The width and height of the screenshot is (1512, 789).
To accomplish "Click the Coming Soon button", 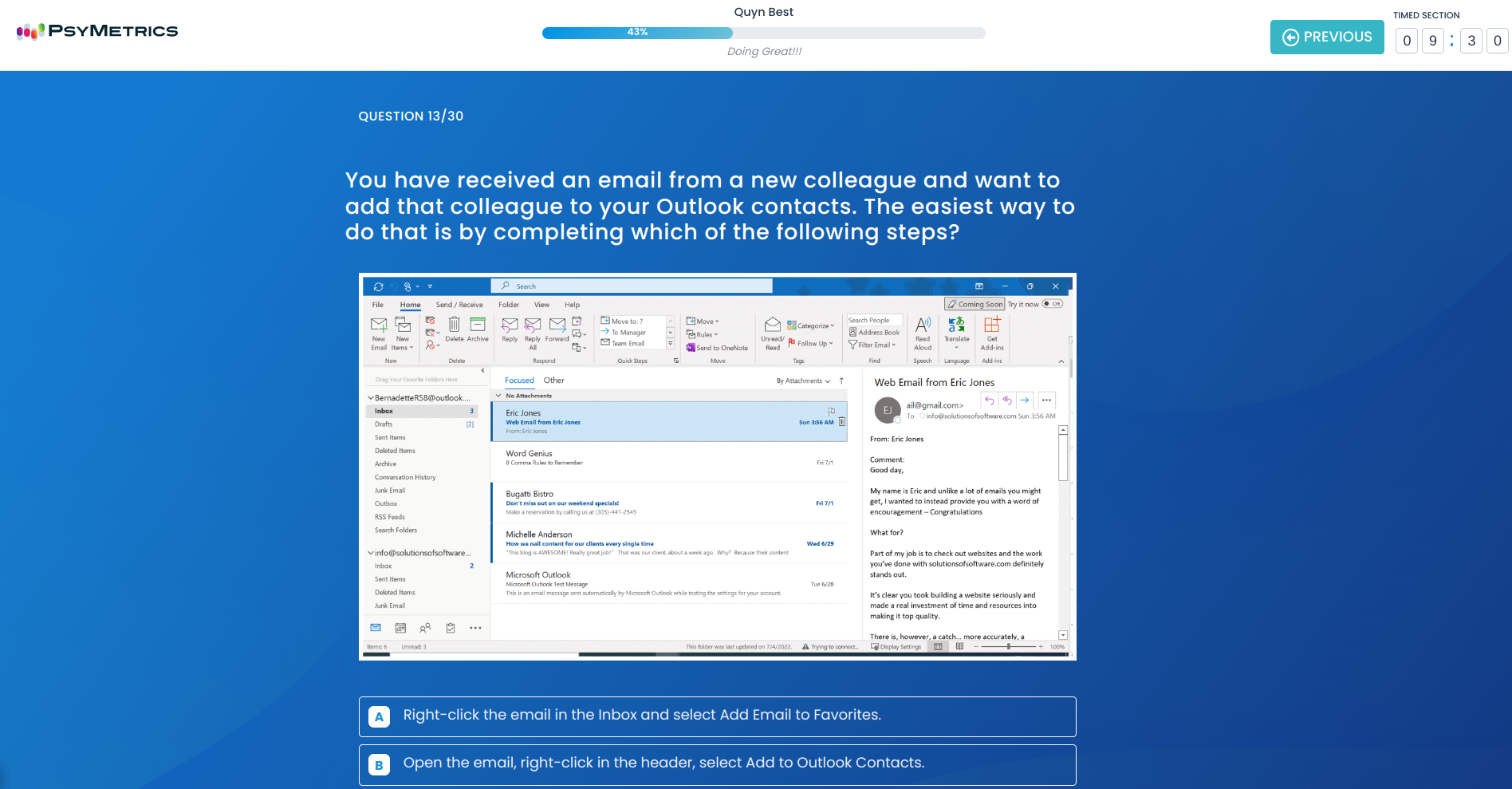I will [x=975, y=304].
